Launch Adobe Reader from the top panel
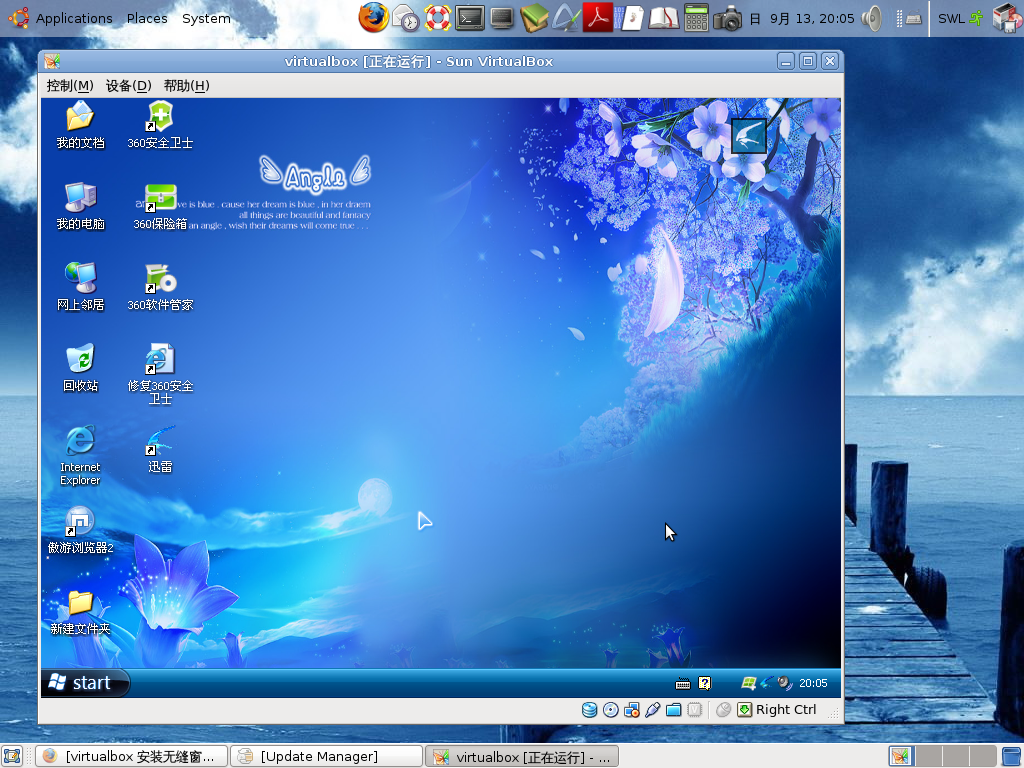 click(598, 18)
